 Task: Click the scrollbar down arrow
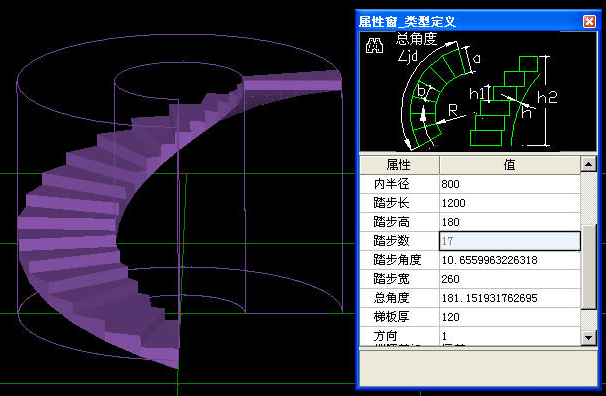pyautogui.click(x=589, y=337)
